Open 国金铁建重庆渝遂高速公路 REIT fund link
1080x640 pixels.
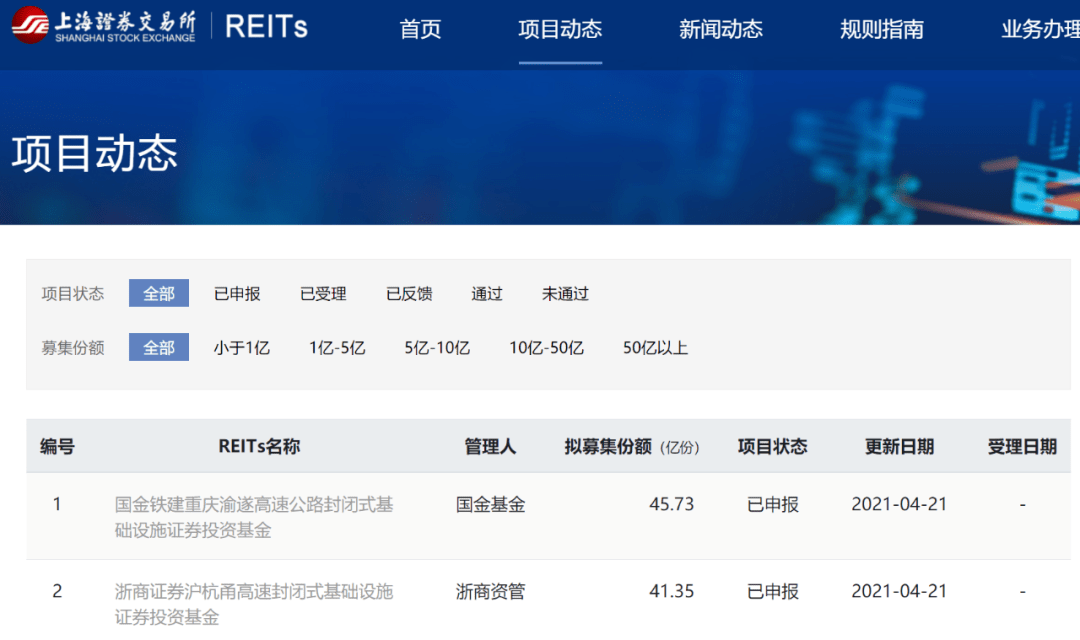pyautogui.click(x=253, y=517)
